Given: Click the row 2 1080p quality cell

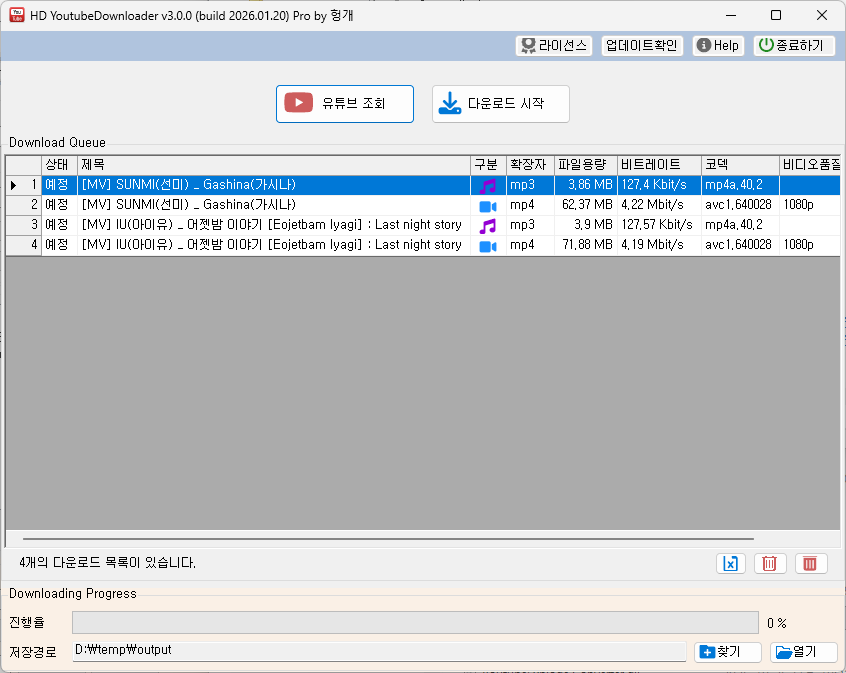Looking at the screenshot, I should pyautogui.click(x=810, y=205).
